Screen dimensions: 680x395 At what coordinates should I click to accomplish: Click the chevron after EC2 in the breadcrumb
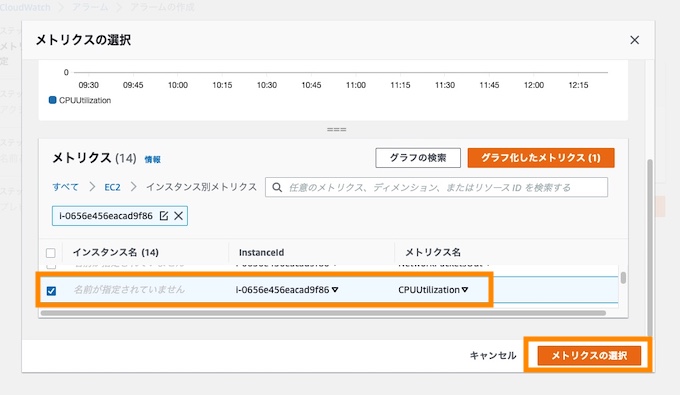pyautogui.click(x=134, y=187)
